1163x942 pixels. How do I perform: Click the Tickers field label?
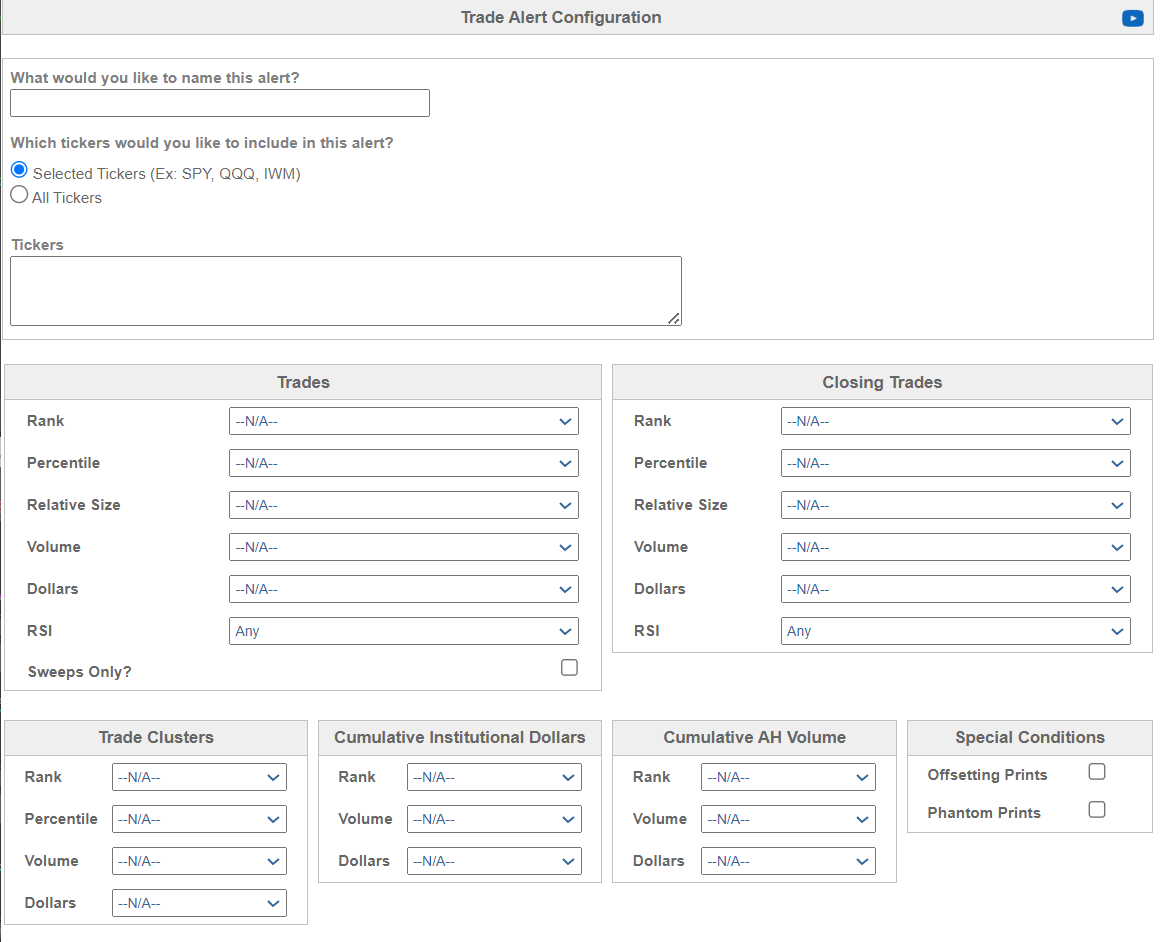[x=37, y=245]
